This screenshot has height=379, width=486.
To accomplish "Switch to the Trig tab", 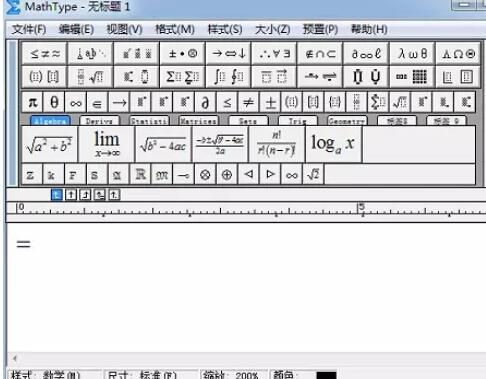I will tap(298, 121).
